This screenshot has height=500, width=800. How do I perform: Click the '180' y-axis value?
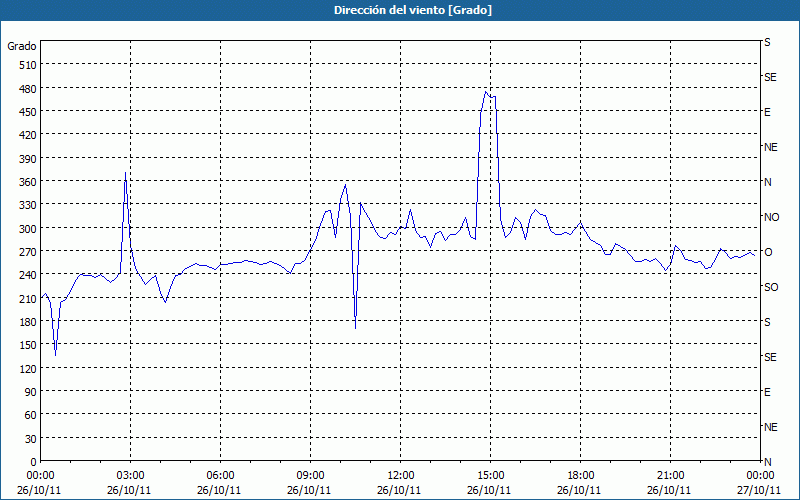pyautogui.click(x=28, y=322)
